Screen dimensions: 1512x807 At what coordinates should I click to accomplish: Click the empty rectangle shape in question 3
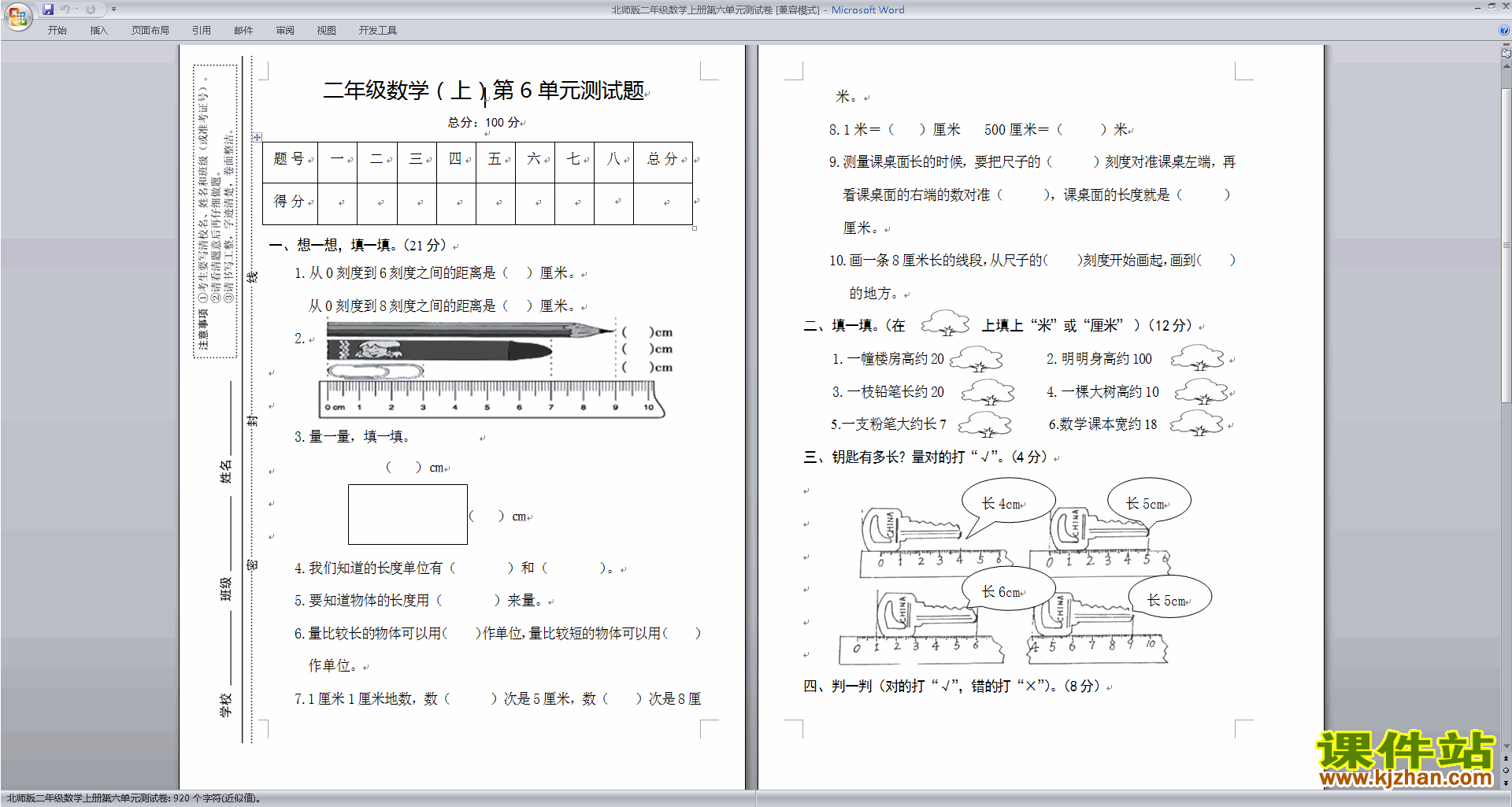coord(408,514)
